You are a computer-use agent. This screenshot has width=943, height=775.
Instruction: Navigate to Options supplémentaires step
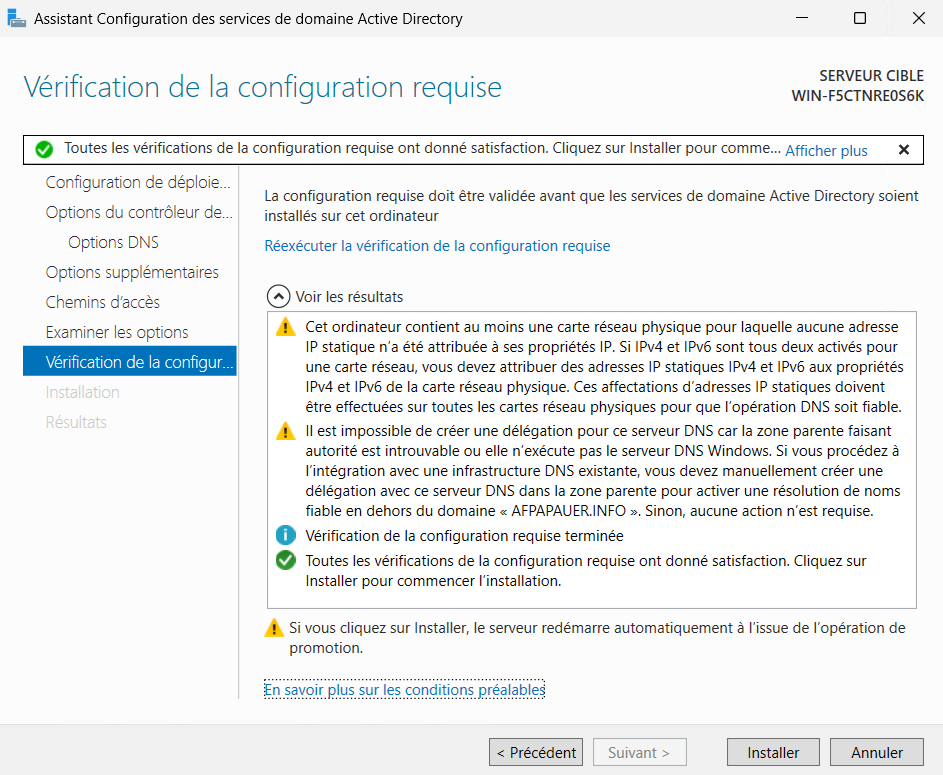coord(132,272)
